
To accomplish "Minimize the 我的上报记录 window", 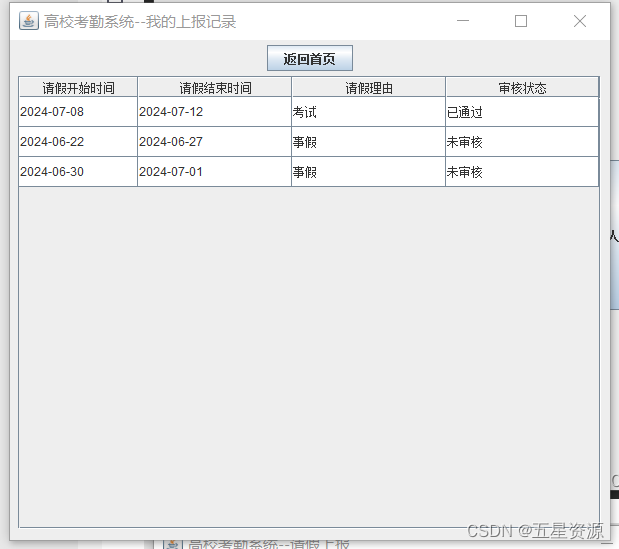I will (463, 21).
